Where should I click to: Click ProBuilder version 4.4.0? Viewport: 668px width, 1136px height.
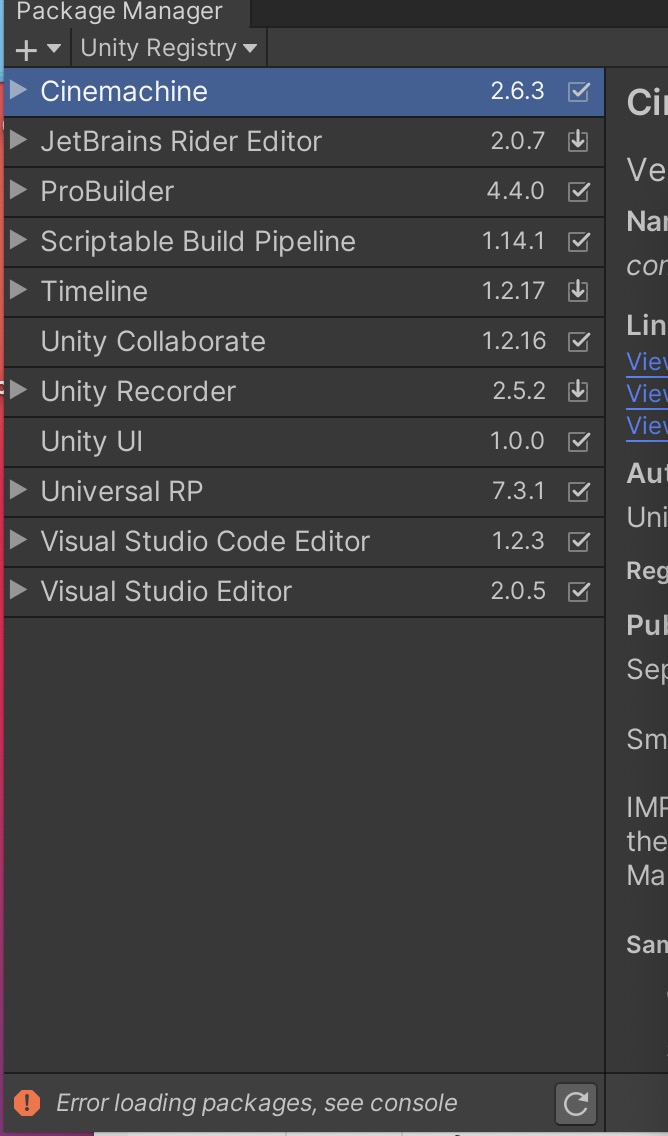515,191
